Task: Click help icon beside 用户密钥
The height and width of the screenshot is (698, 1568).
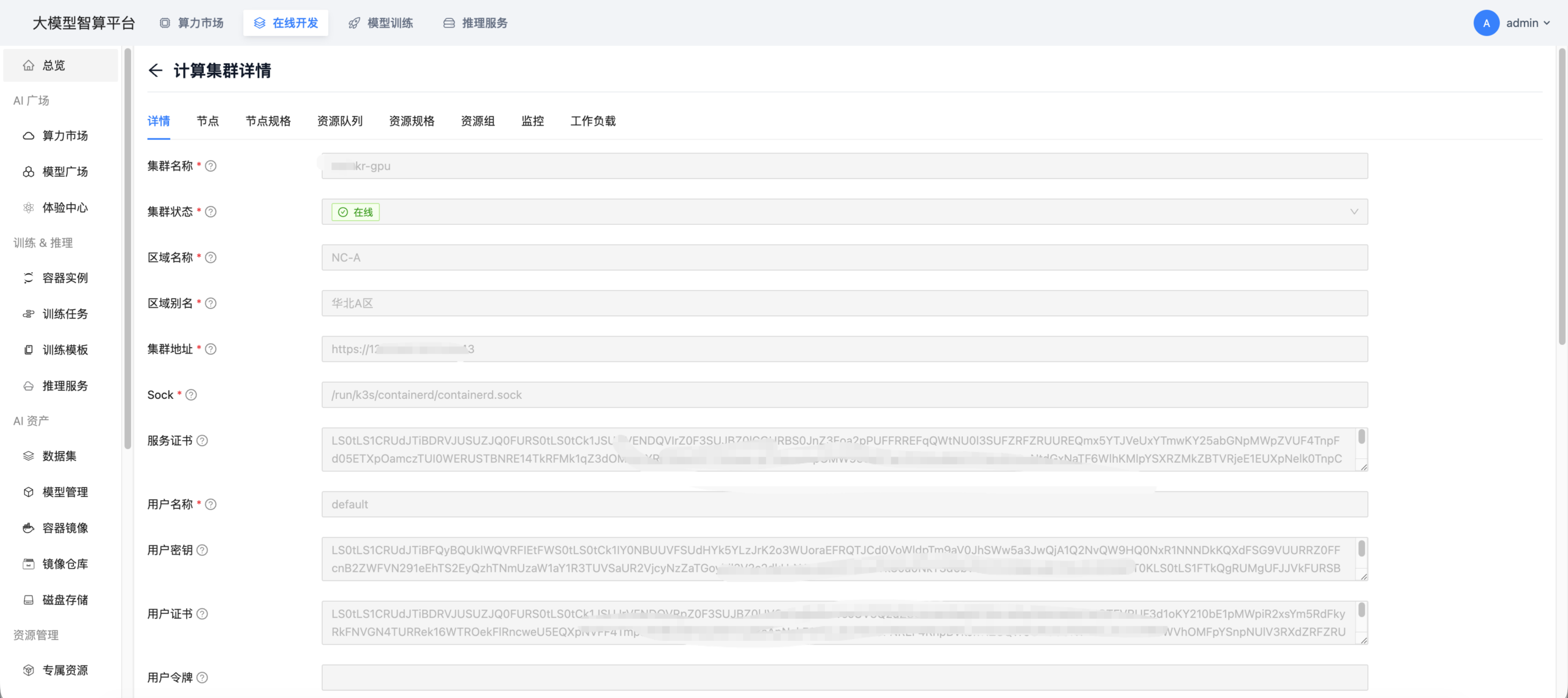Action: [202, 550]
